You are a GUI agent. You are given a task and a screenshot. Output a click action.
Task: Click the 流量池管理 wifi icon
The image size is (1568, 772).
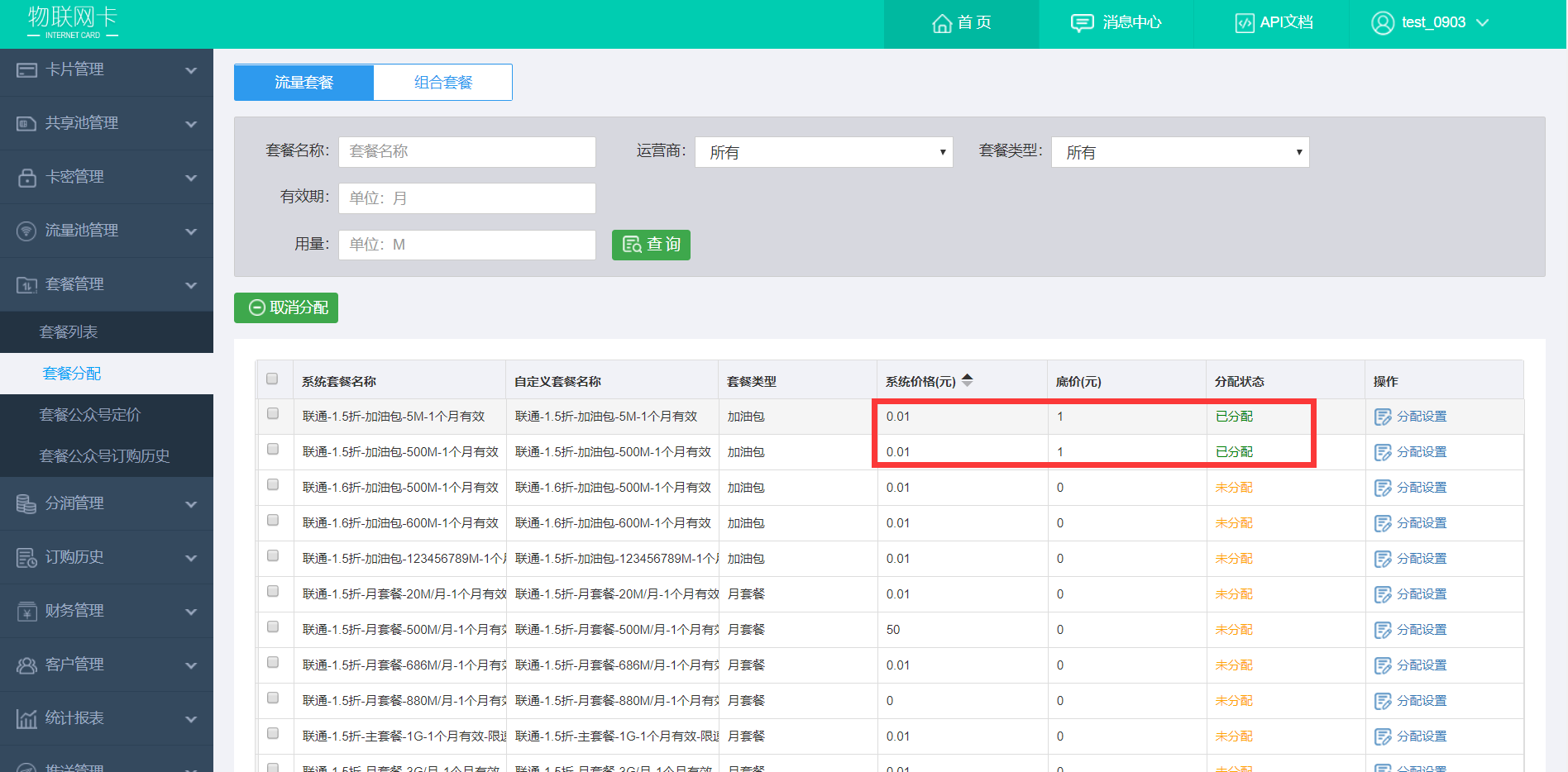pyautogui.click(x=26, y=231)
